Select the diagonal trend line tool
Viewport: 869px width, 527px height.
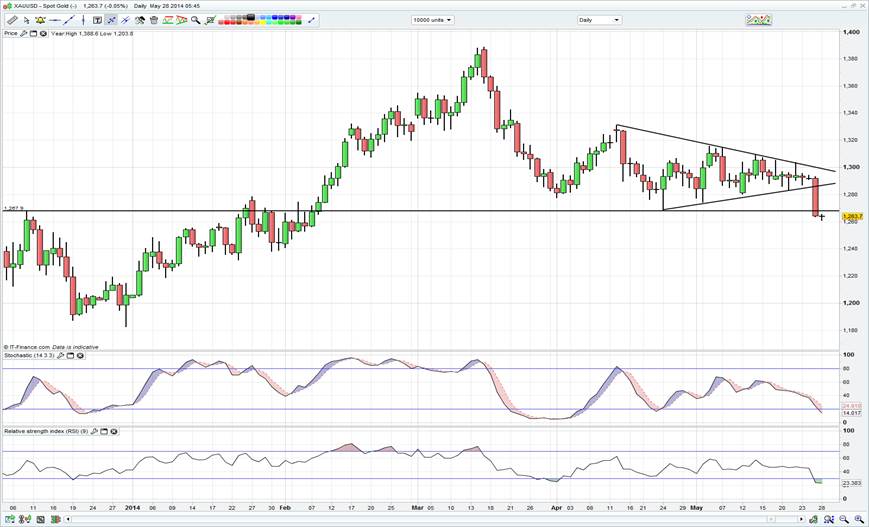pyautogui.click(x=68, y=20)
